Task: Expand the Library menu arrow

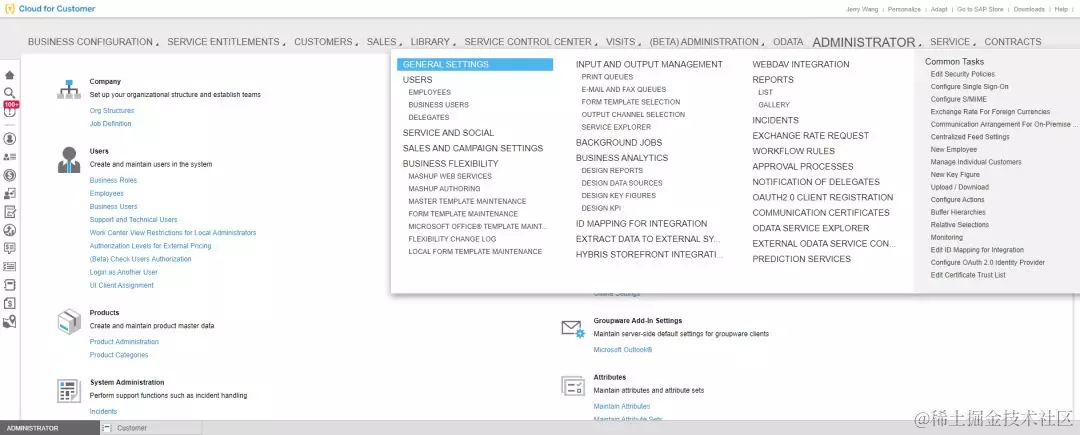Action: click(x=454, y=45)
